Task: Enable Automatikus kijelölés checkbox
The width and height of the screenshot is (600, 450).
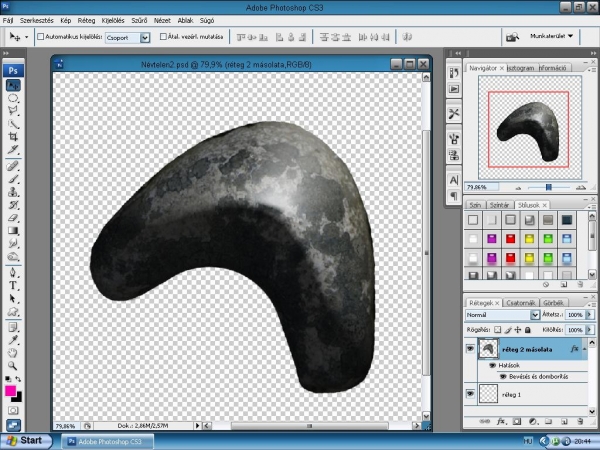Action: coord(41,37)
